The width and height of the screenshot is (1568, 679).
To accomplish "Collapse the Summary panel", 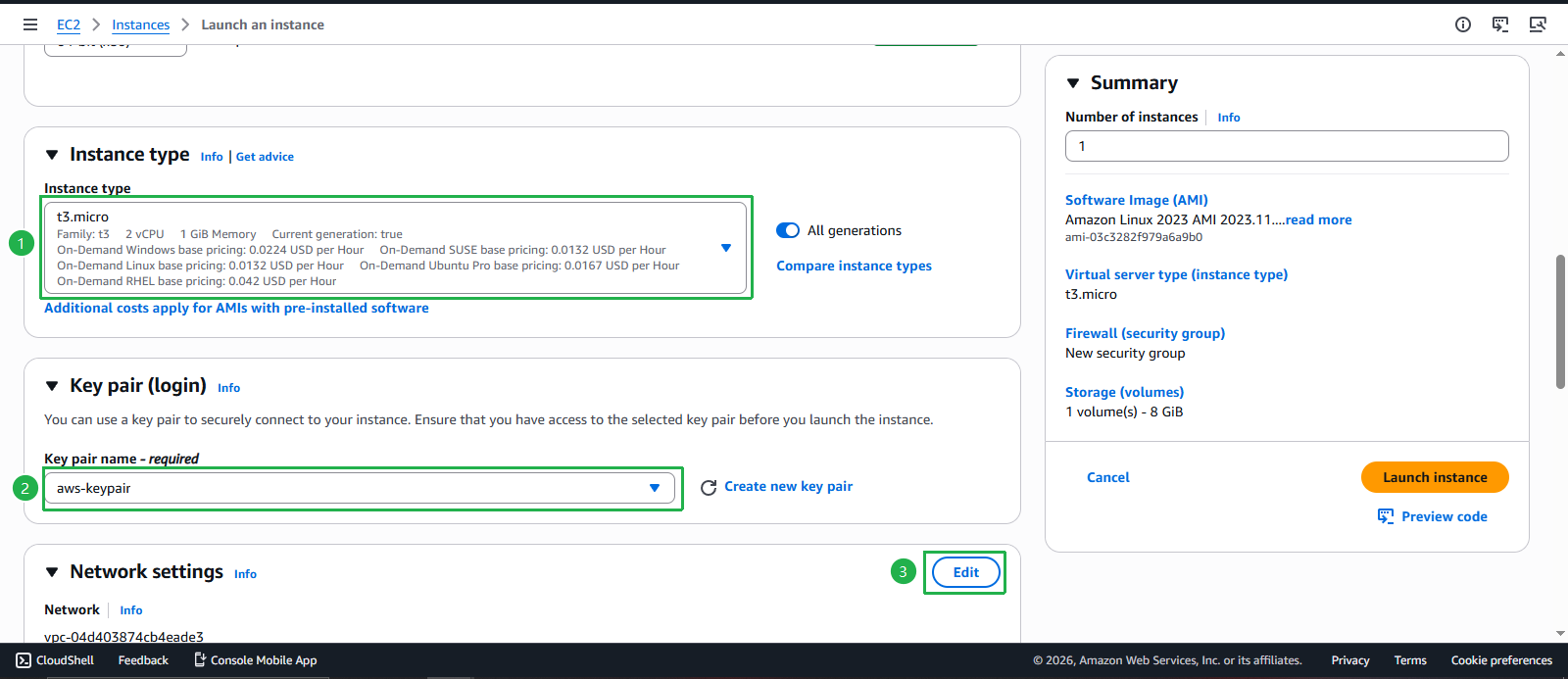I will 1073,83.
